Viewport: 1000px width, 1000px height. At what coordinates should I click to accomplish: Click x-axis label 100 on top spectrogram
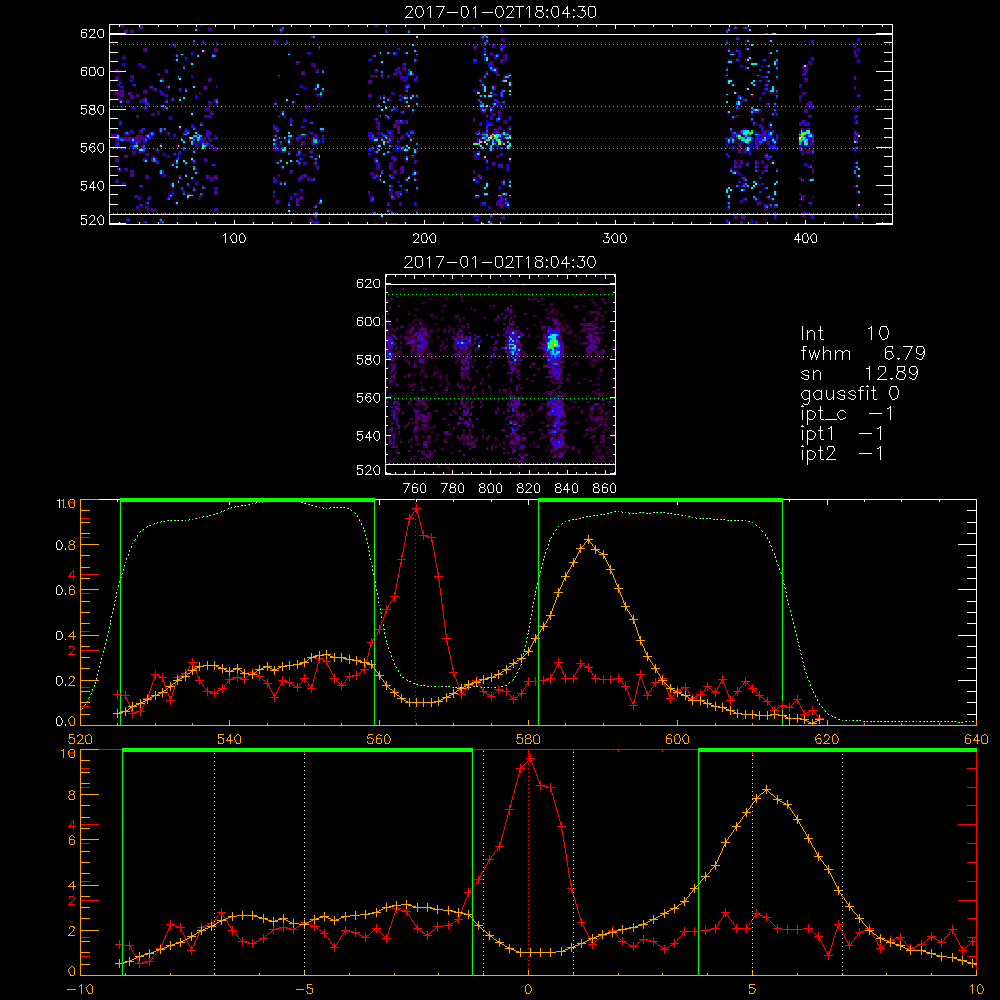click(x=234, y=239)
